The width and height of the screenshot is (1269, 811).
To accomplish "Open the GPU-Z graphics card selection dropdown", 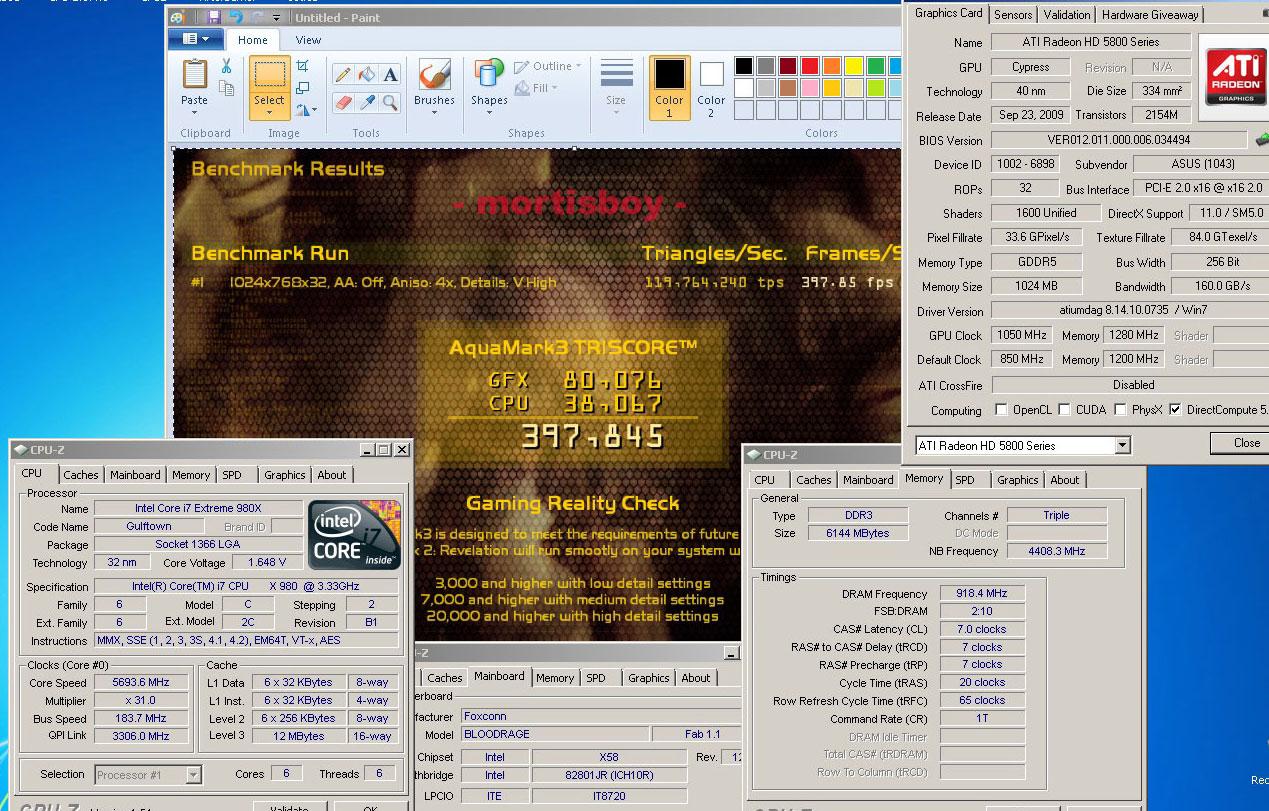I will pos(1122,445).
